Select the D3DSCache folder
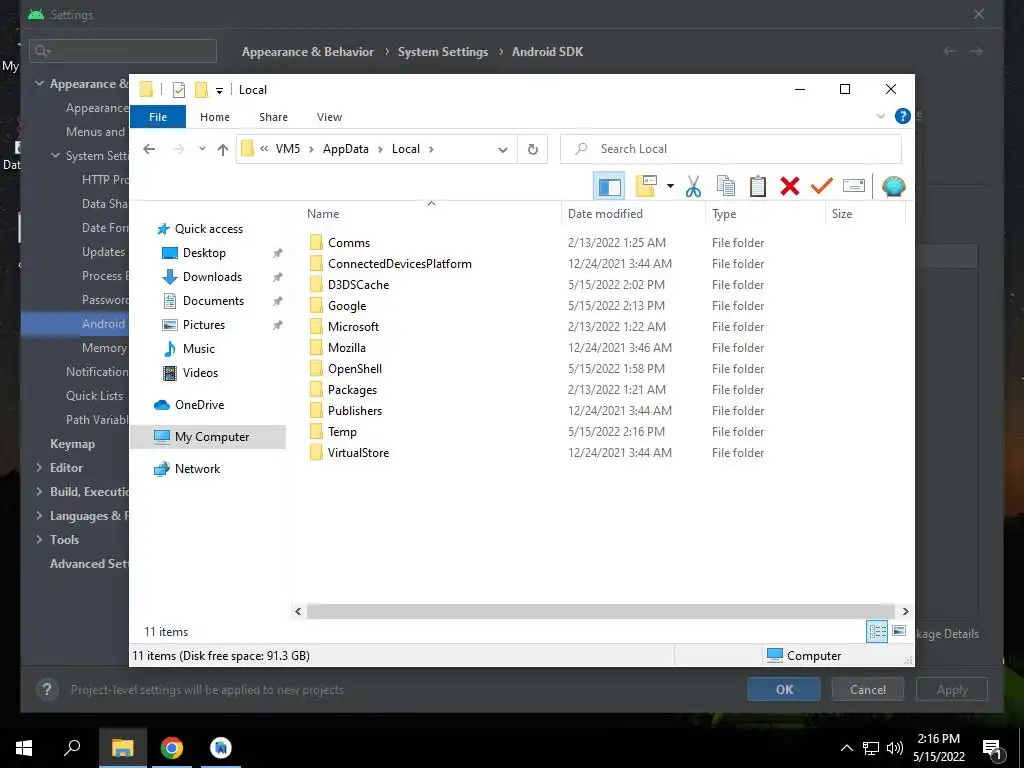The width and height of the screenshot is (1024, 768). pyautogui.click(x=358, y=285)
